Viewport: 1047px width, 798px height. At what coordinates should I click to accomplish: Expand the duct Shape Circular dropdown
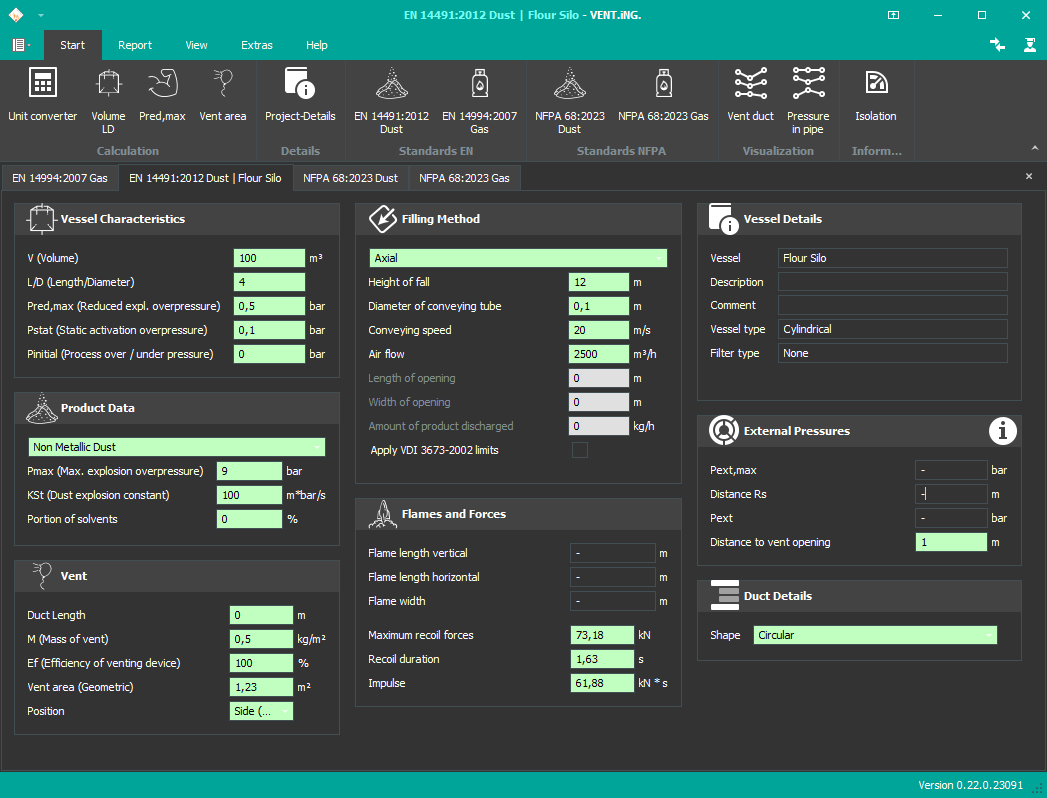click(875, 635)
